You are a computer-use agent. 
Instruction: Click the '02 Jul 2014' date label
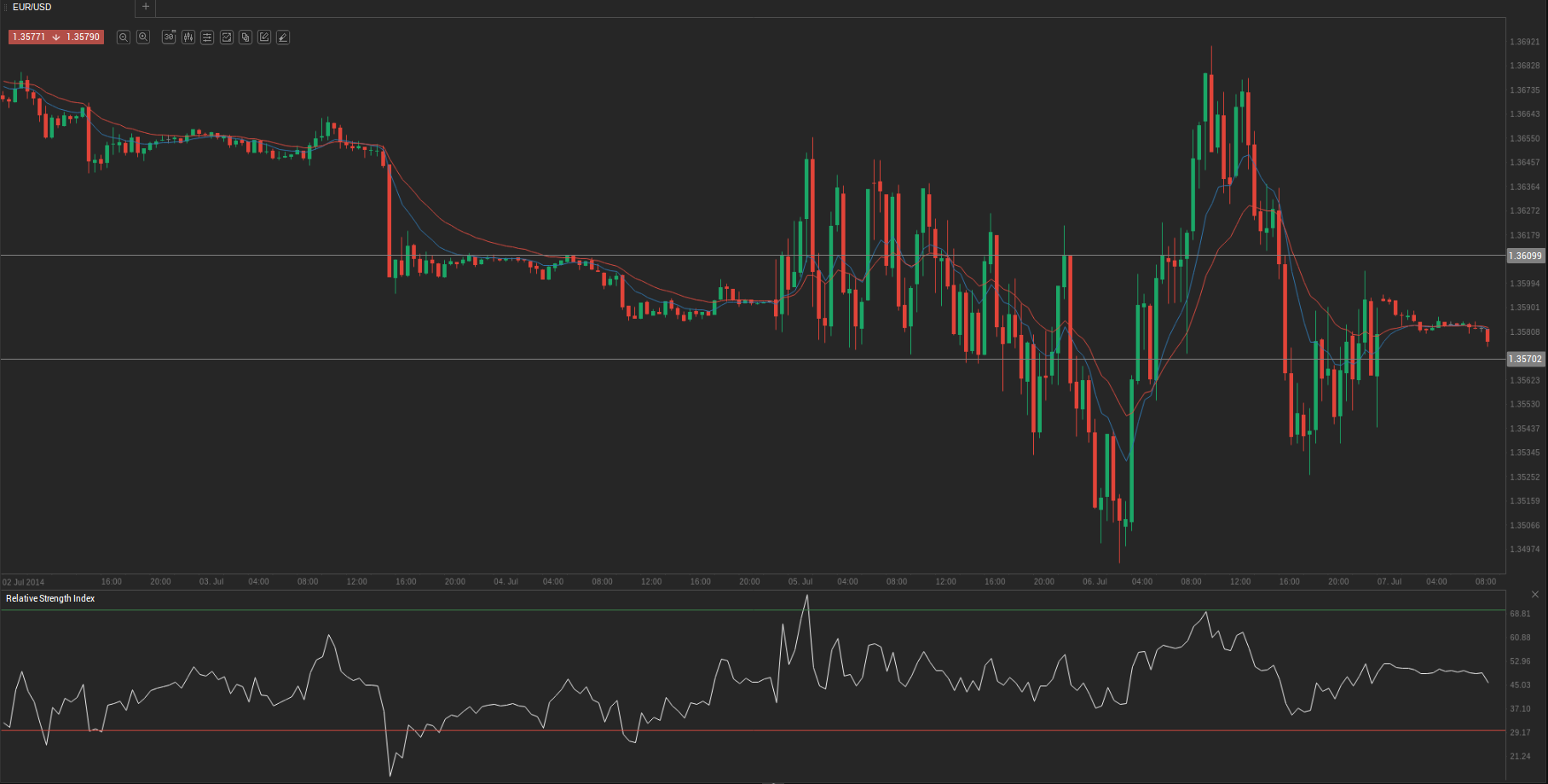click(24, 583)
